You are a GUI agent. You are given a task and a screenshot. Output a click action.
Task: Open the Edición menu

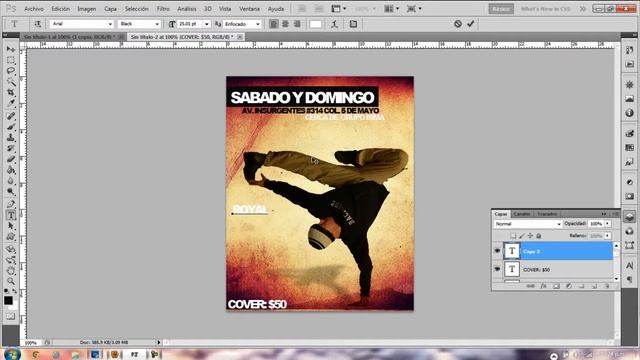[x=60, y=9]
